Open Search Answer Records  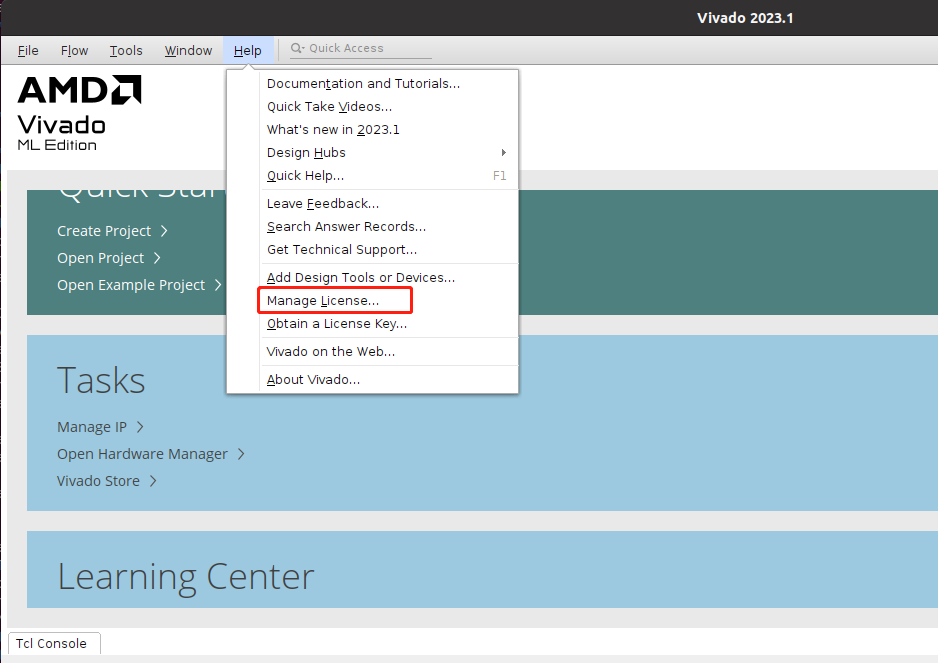coord(346,226)
